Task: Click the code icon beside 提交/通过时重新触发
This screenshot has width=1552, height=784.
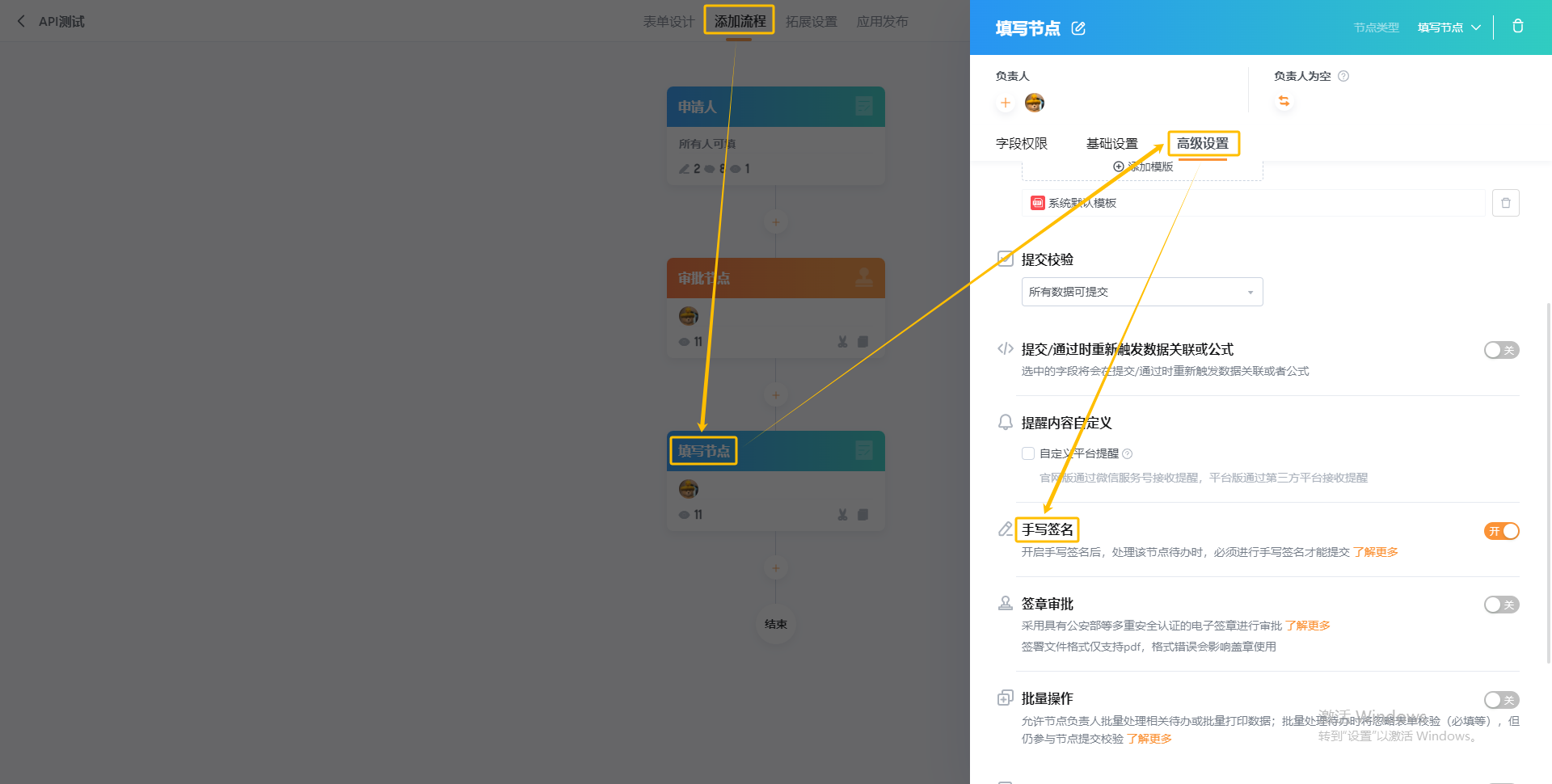Action: click(x=1006, y=348)
